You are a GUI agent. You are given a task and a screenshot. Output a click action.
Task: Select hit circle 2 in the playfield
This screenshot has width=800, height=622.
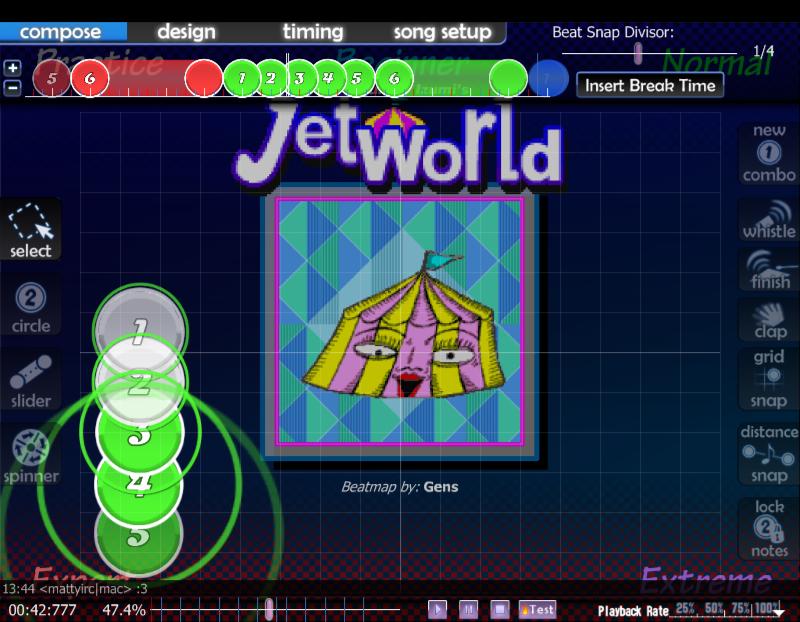[x=141, y=383]
